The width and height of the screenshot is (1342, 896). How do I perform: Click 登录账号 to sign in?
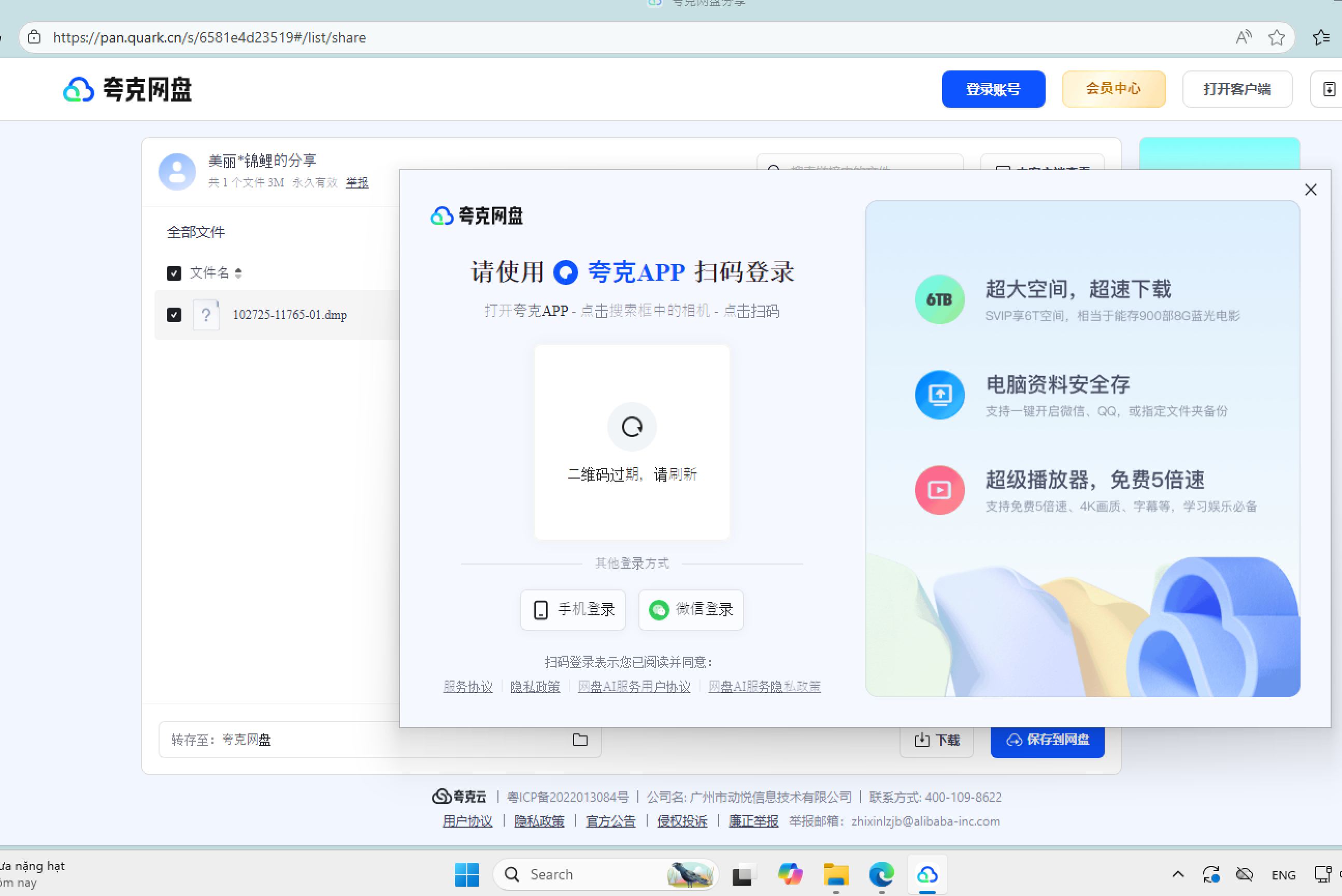tap(993, 89)
